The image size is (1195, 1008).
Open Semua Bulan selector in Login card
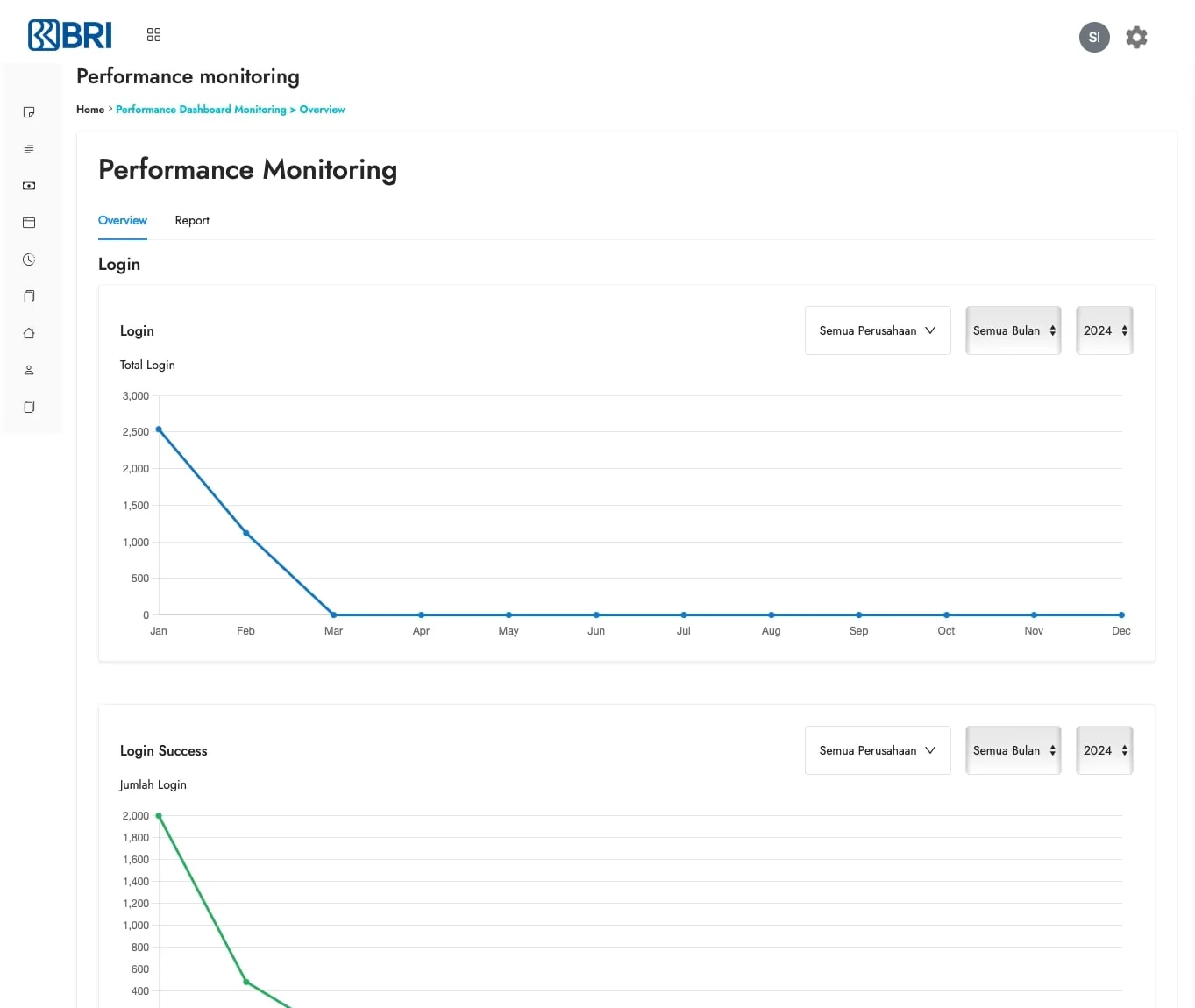coord(1014,330)
